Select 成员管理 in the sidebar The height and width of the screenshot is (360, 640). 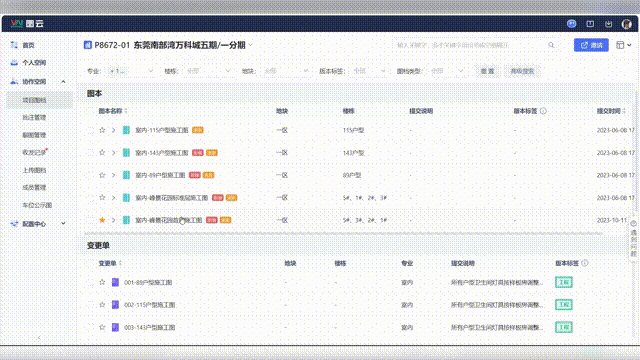pos(34,187)
